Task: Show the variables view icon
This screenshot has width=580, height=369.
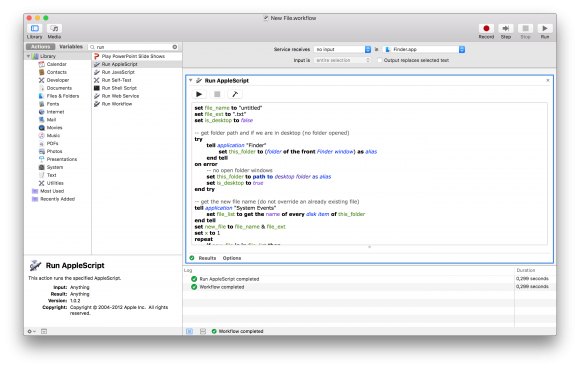Action: pyautogui.click(x=203, y=331)
